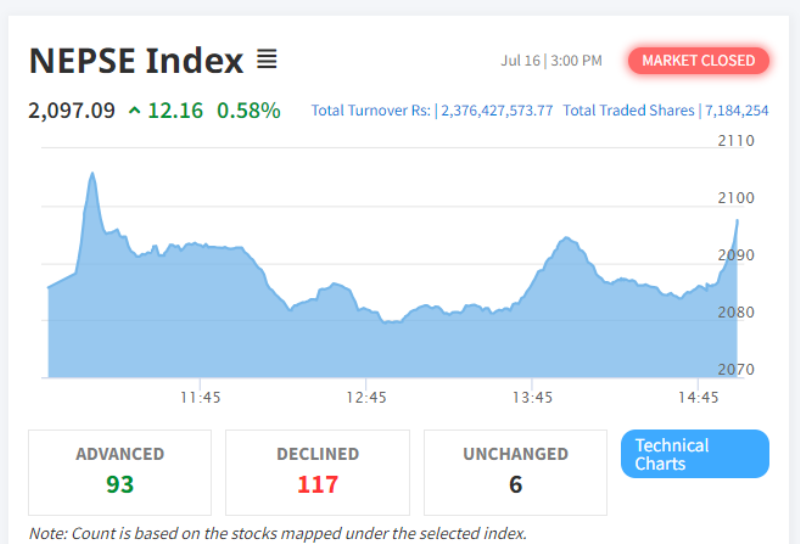The width and height of the screenshot is (800, 544).
Task: Click the 14:45 time axis label
Action: click(698, 398)
